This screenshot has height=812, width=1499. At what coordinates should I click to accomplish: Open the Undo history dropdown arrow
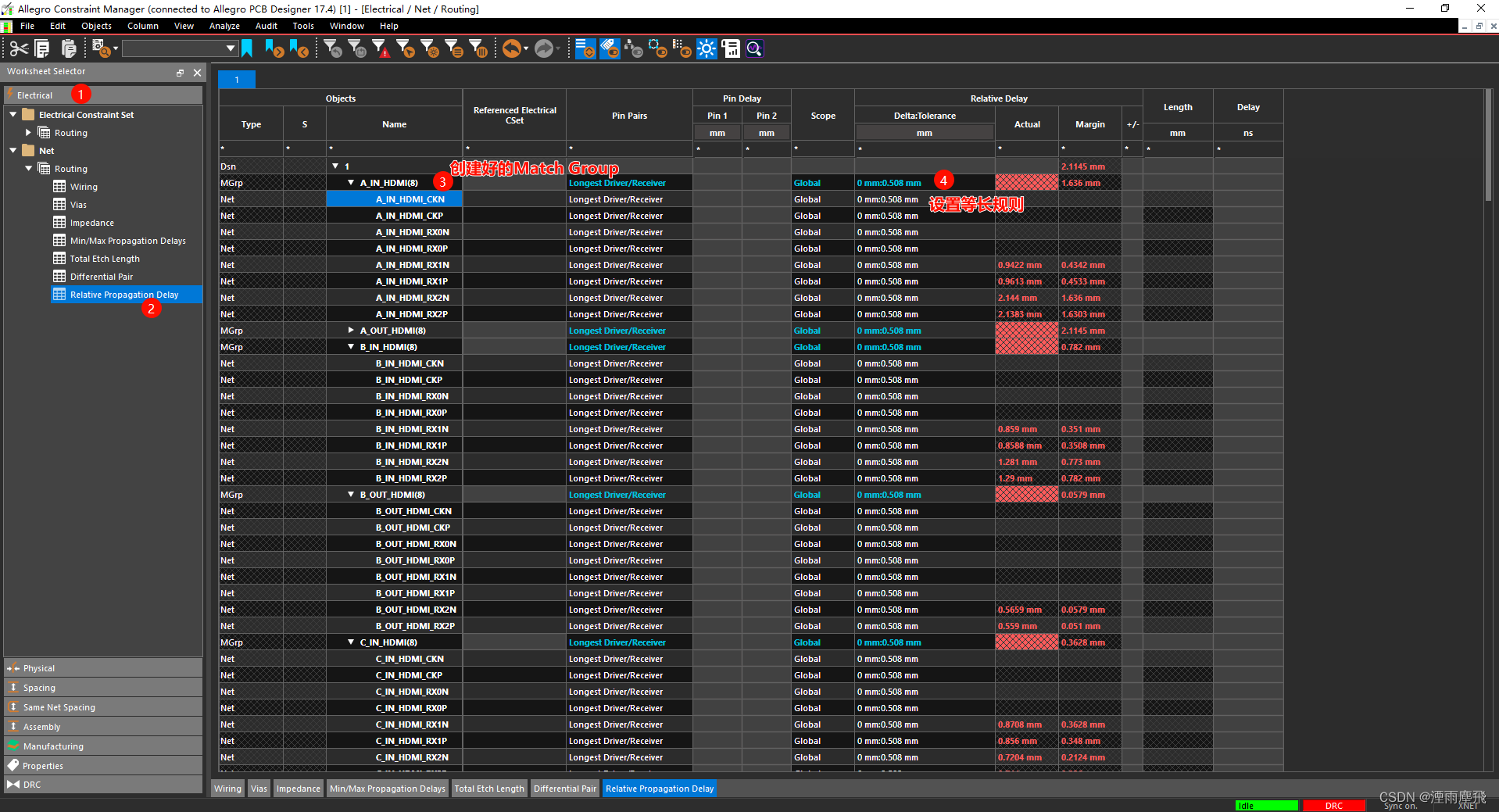[x=526, y=48]
